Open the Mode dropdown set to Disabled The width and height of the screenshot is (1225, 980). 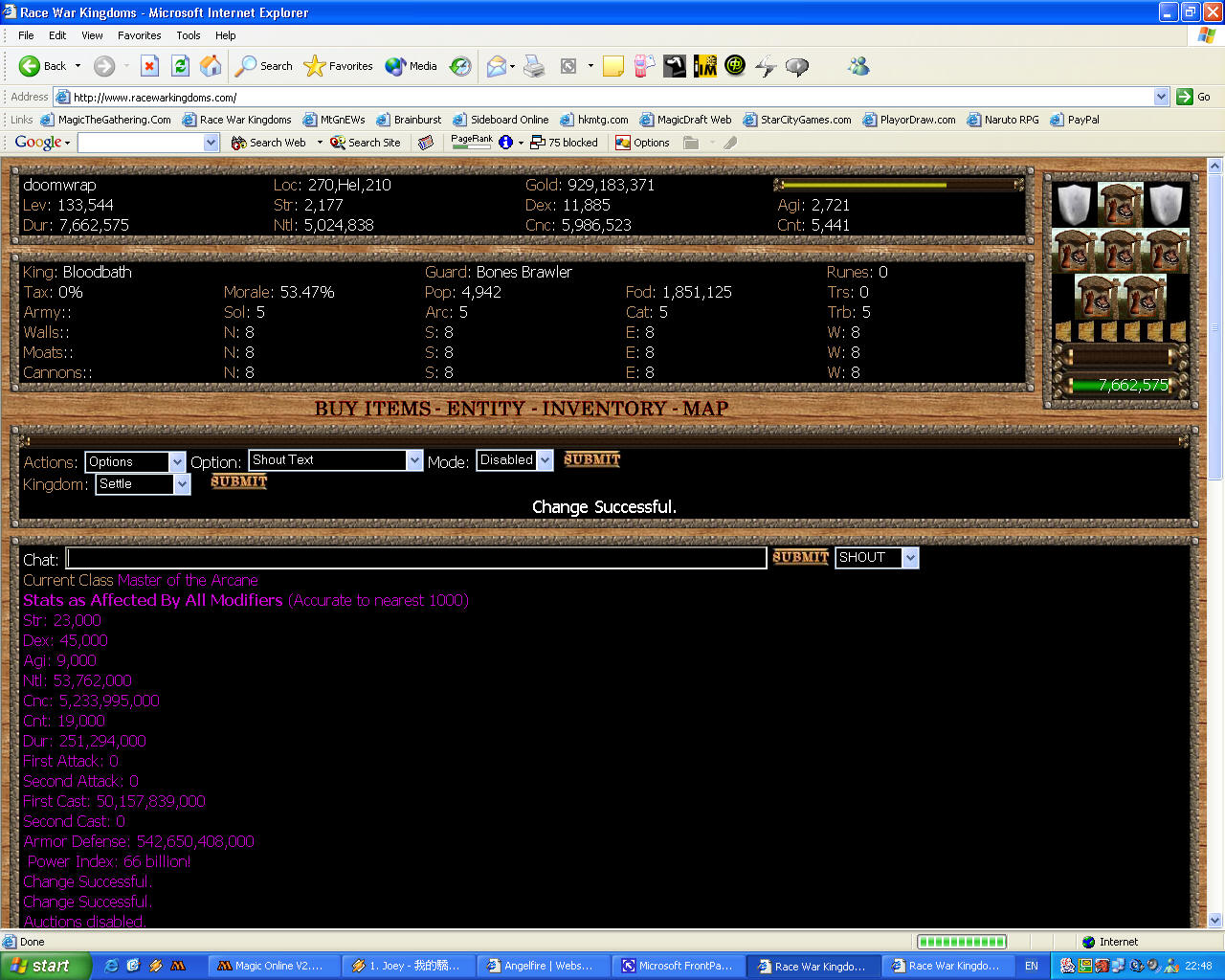tap(515, 460)
